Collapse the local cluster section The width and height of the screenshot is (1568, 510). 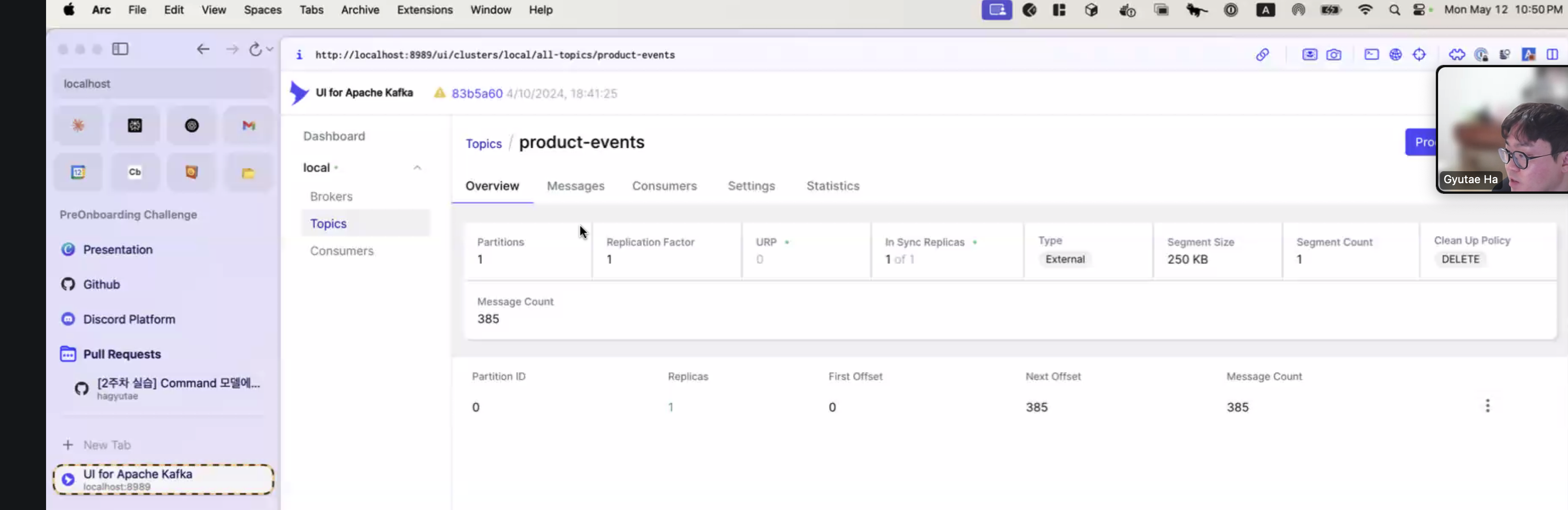(x=417, y=168)
